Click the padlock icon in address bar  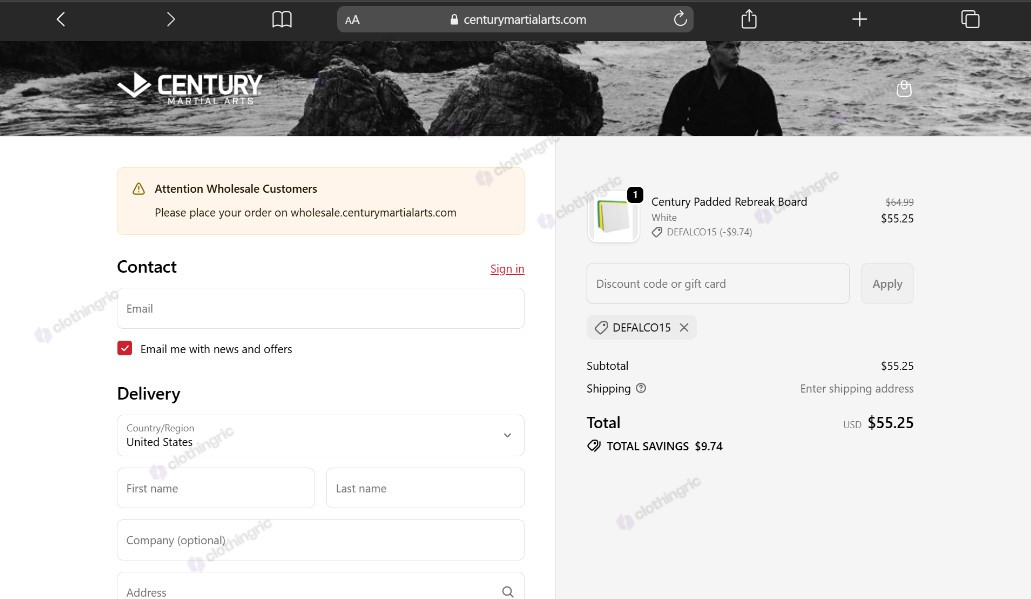tap(454, 20)
